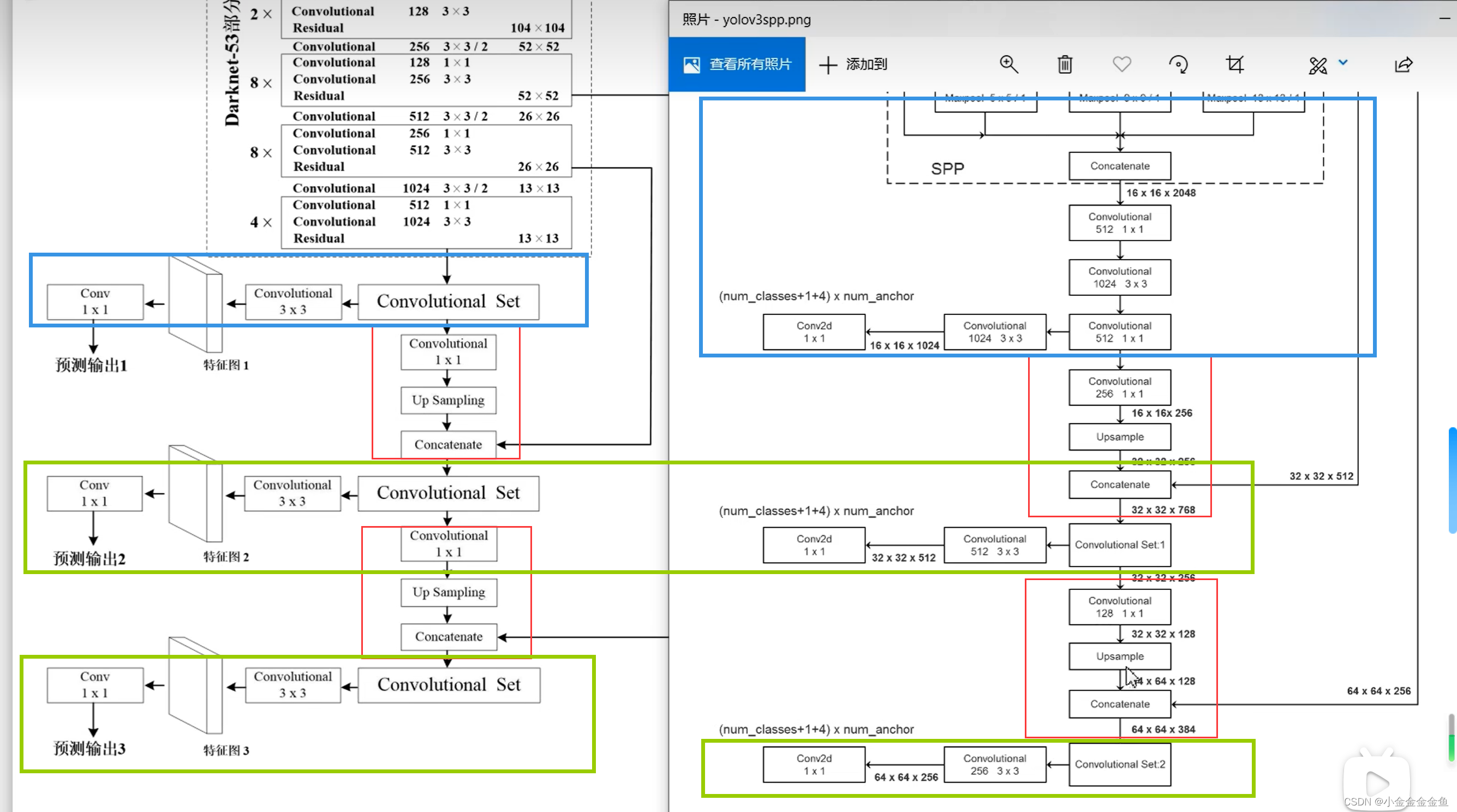Click the 'Convolutional 256 1 x 1' box in photo
The width and height of the screenshot is (1457, 812).
point(1120,387)
